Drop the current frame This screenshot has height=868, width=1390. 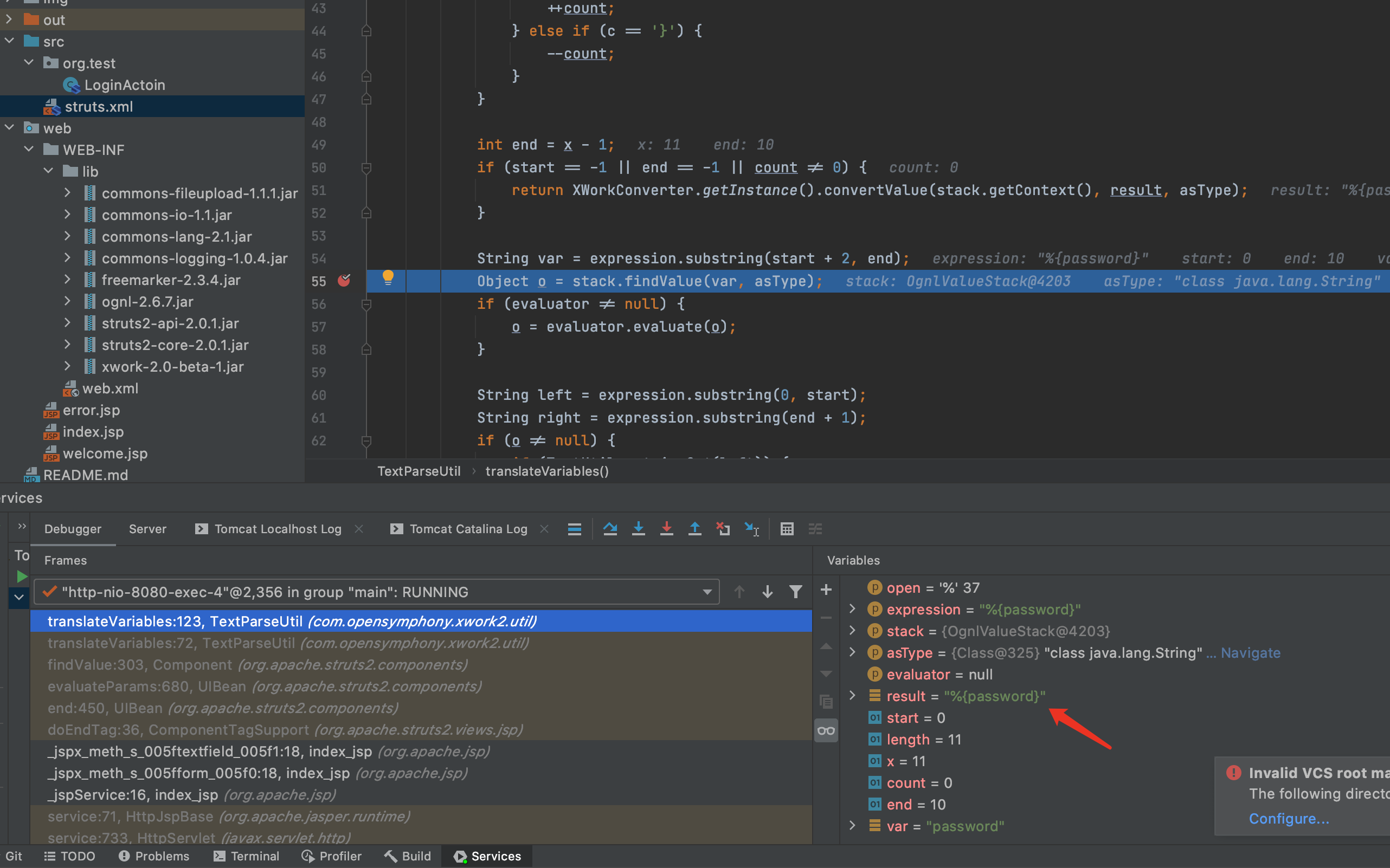(x=723, y=529)
